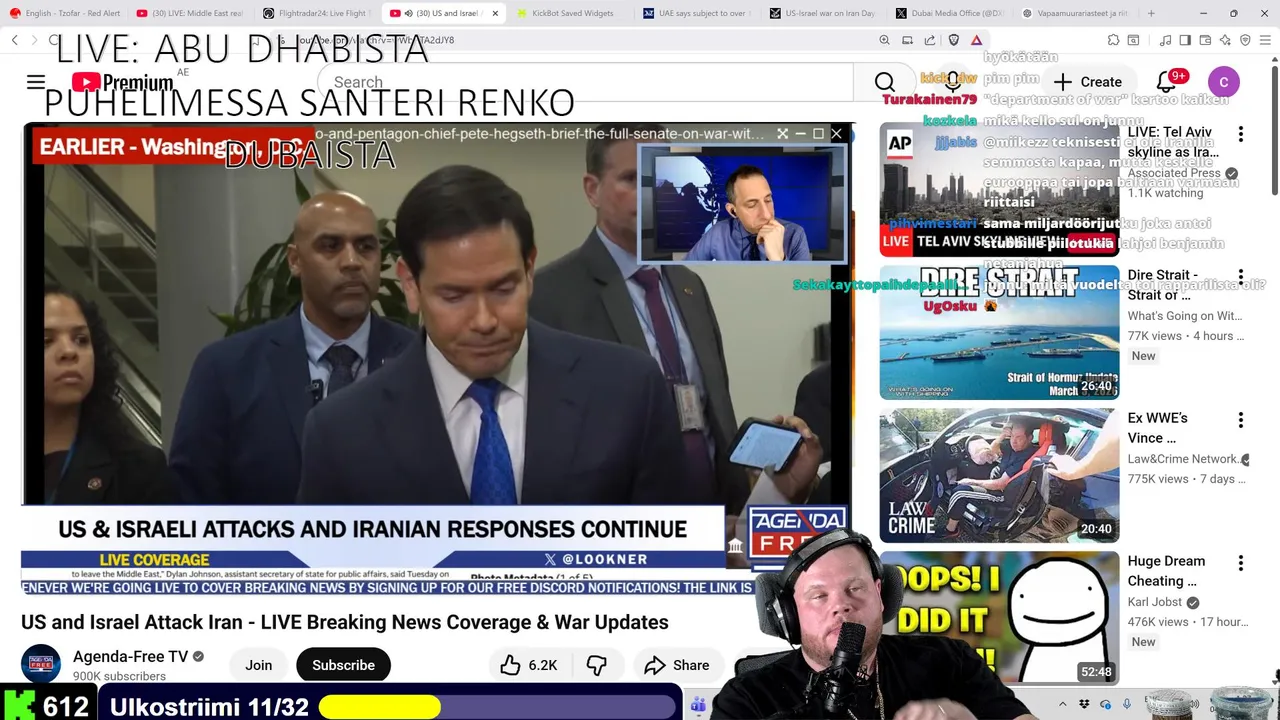The image size is (1280, 720).
Task: Click the 900K subscribers text
Action: (x=119, y=677)
